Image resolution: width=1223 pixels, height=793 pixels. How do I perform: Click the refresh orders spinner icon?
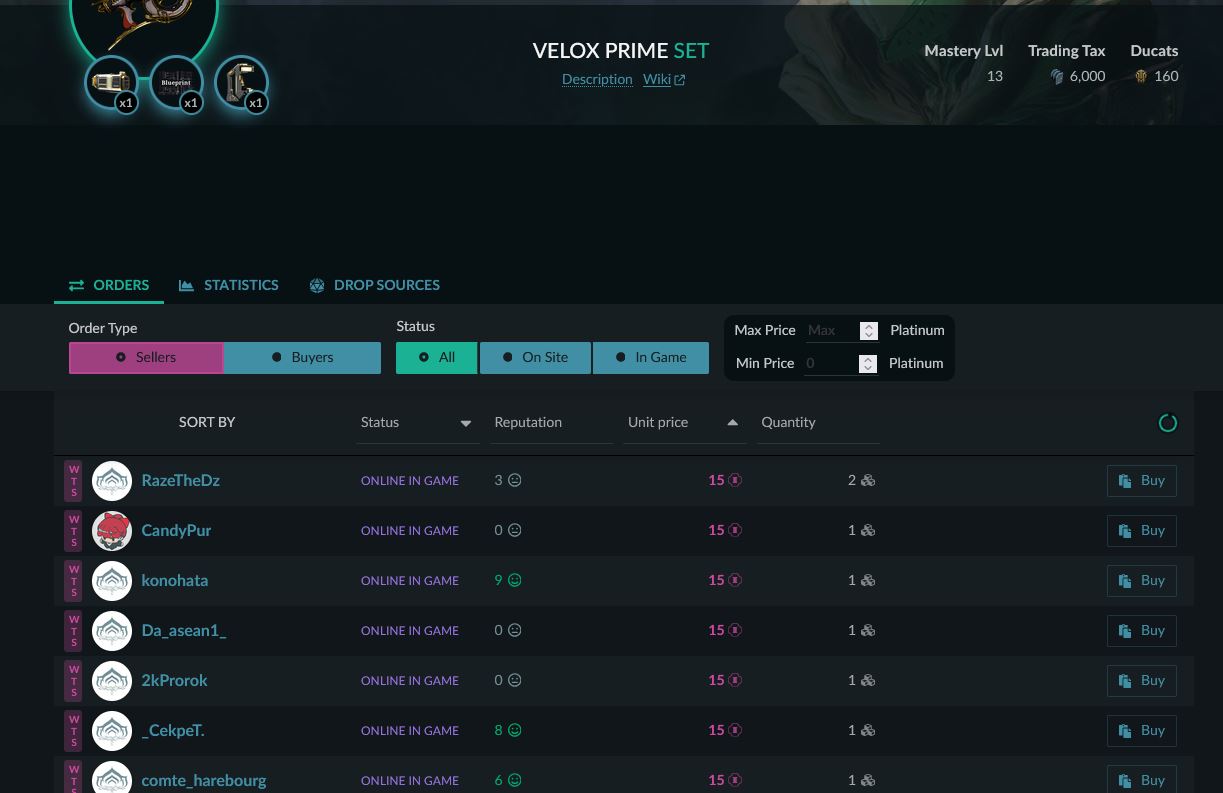[x=1167, y=423]
